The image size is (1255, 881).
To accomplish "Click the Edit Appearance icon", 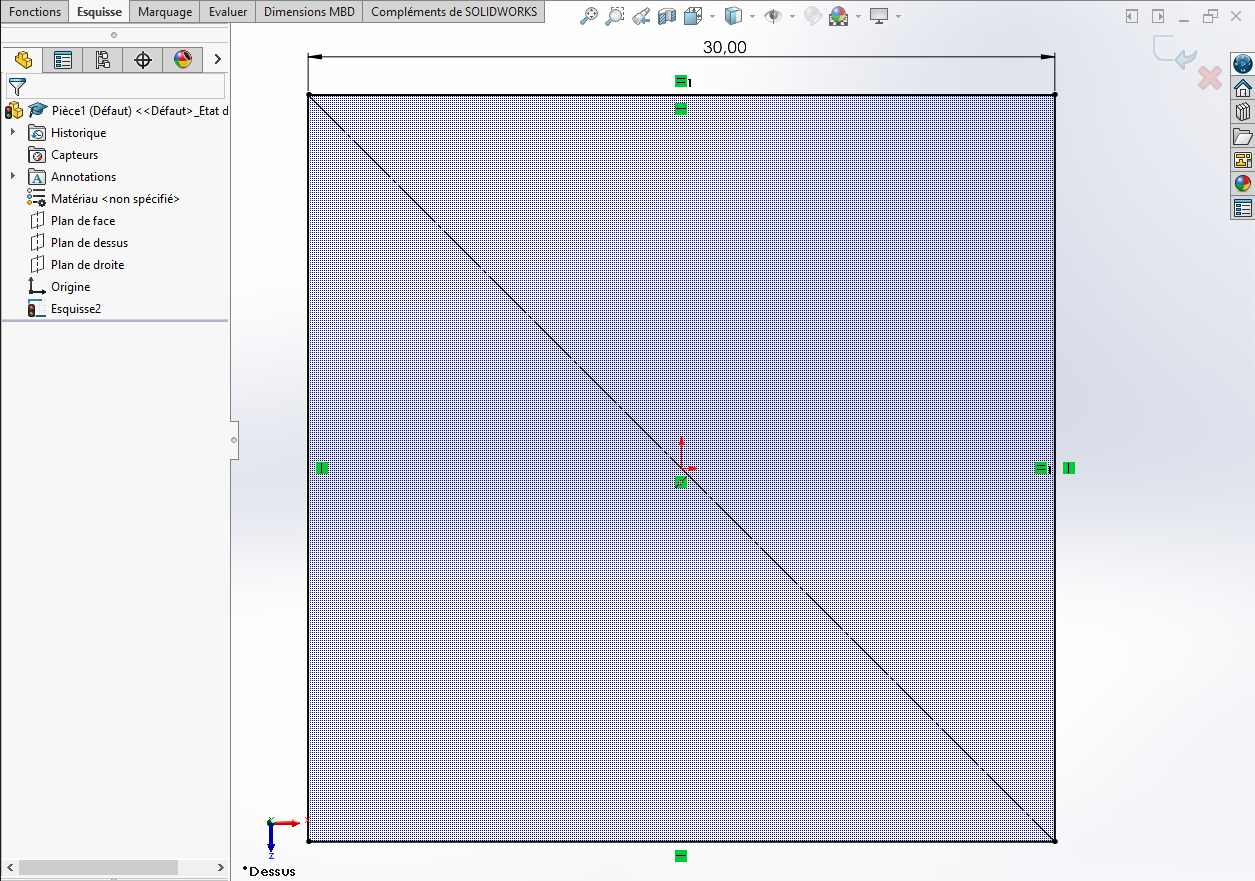I will point(812,16).
